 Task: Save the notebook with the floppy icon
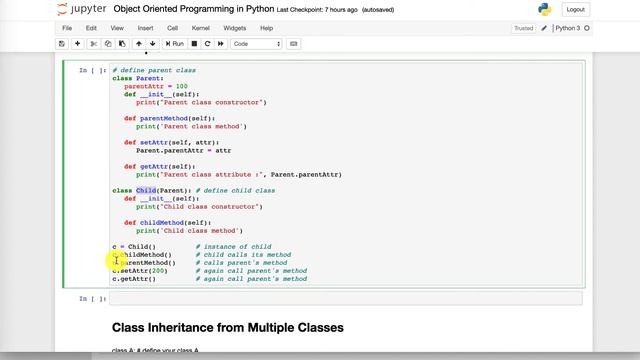[x=62, y=44]
